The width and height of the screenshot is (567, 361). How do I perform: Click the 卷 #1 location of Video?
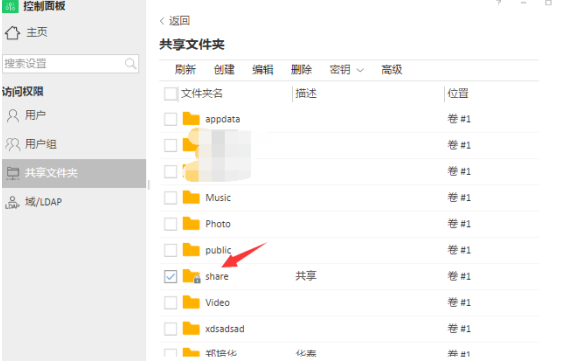pos(459,302)
